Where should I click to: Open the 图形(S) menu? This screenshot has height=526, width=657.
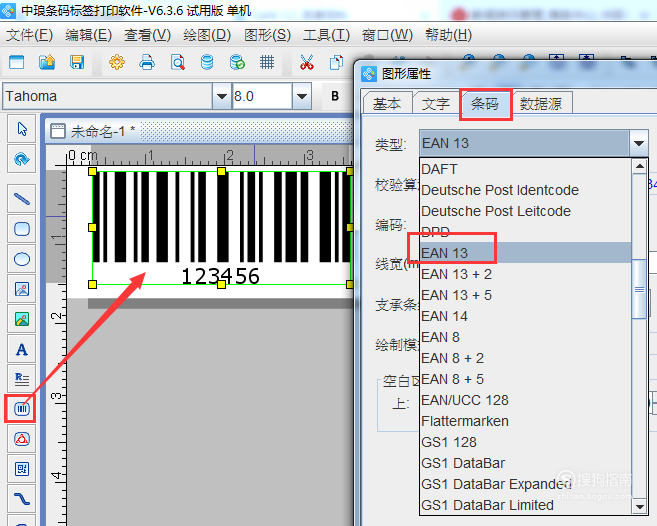tap(267, 35)
